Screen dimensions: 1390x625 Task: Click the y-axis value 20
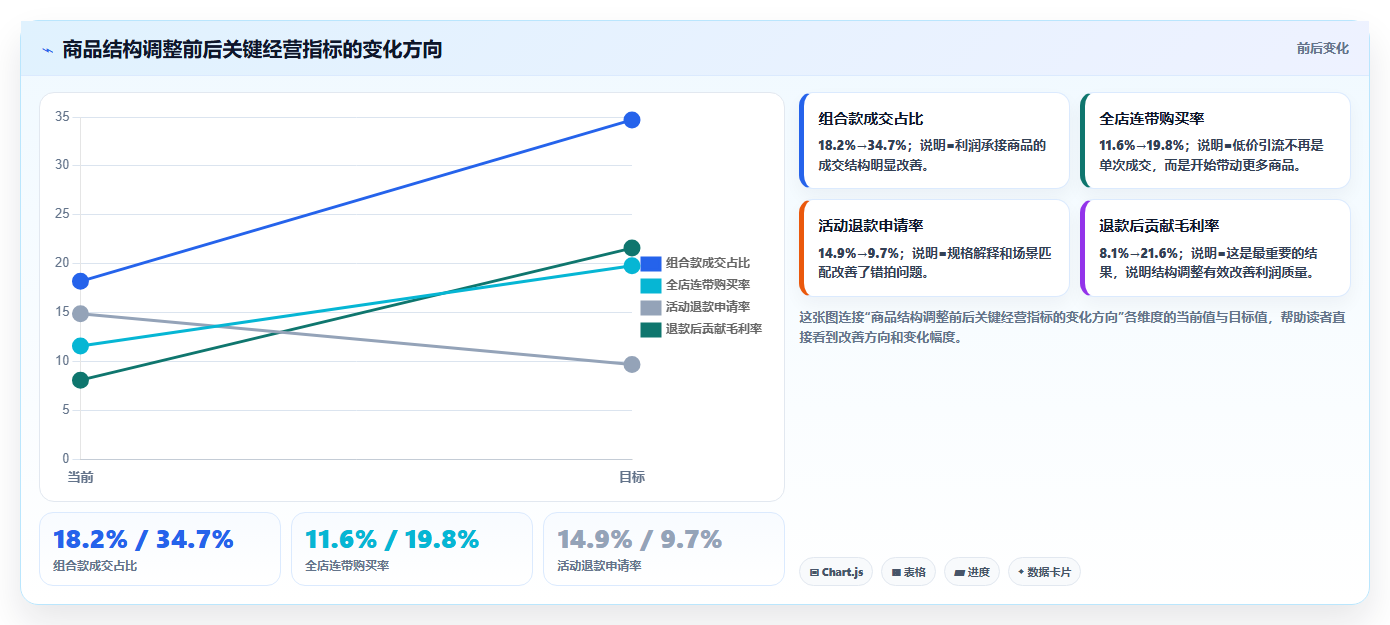coord(62,263)
